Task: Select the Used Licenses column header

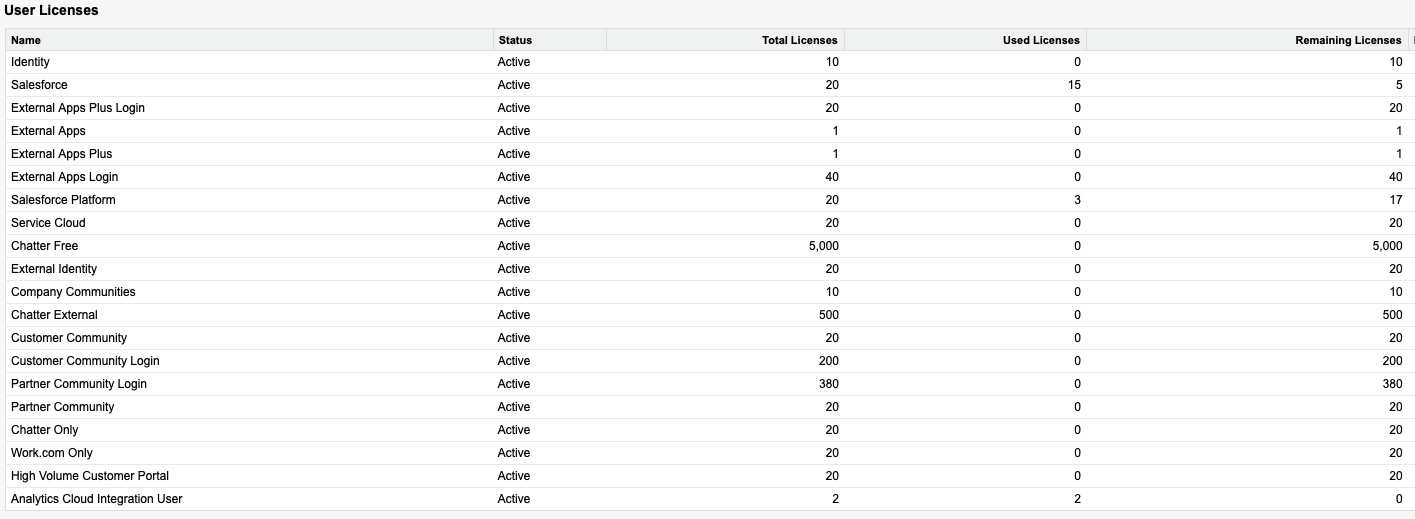Action: pos(1041,40)
